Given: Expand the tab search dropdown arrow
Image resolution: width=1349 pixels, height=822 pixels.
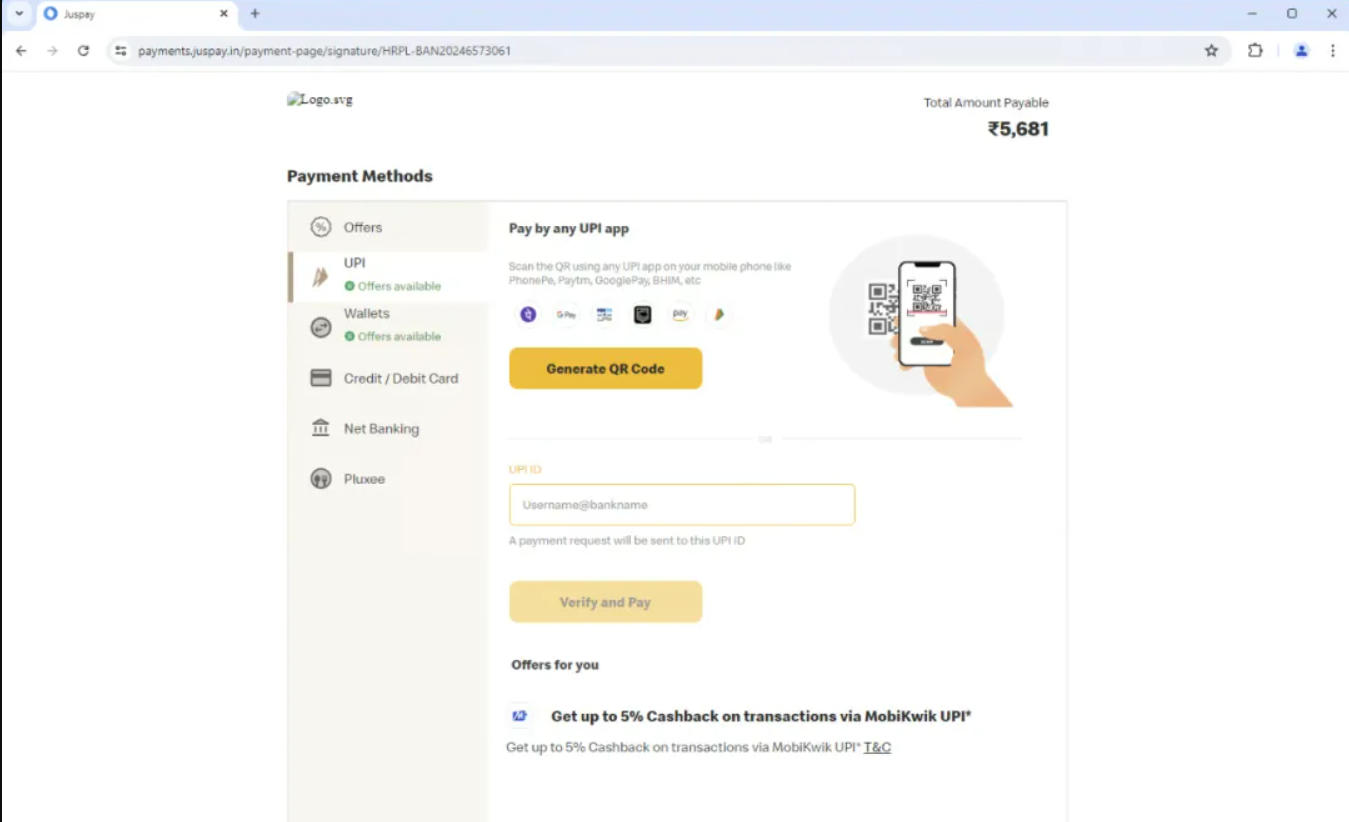Looking at the screenshot, I should click(x=18, y=14).
